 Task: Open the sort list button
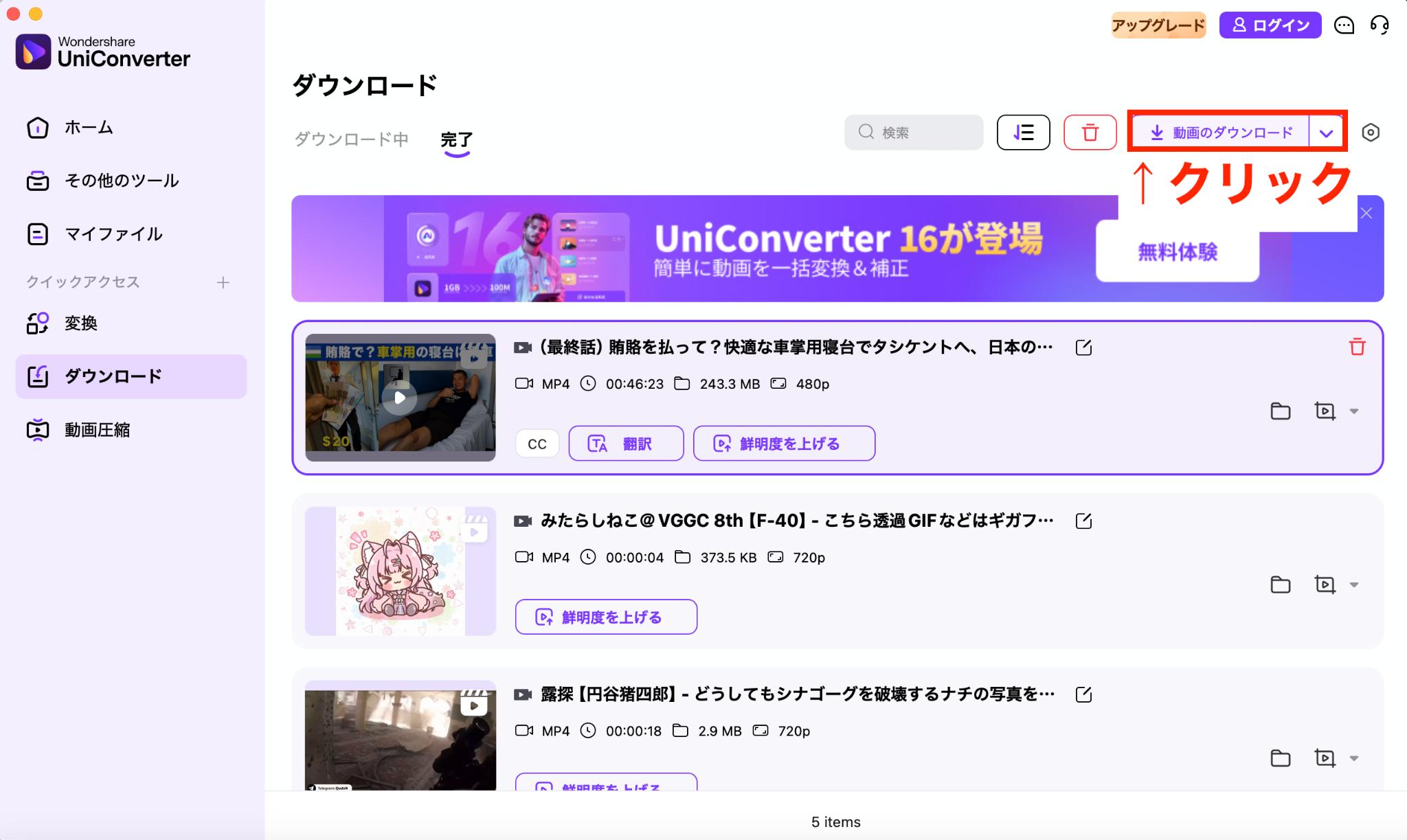1023,132
